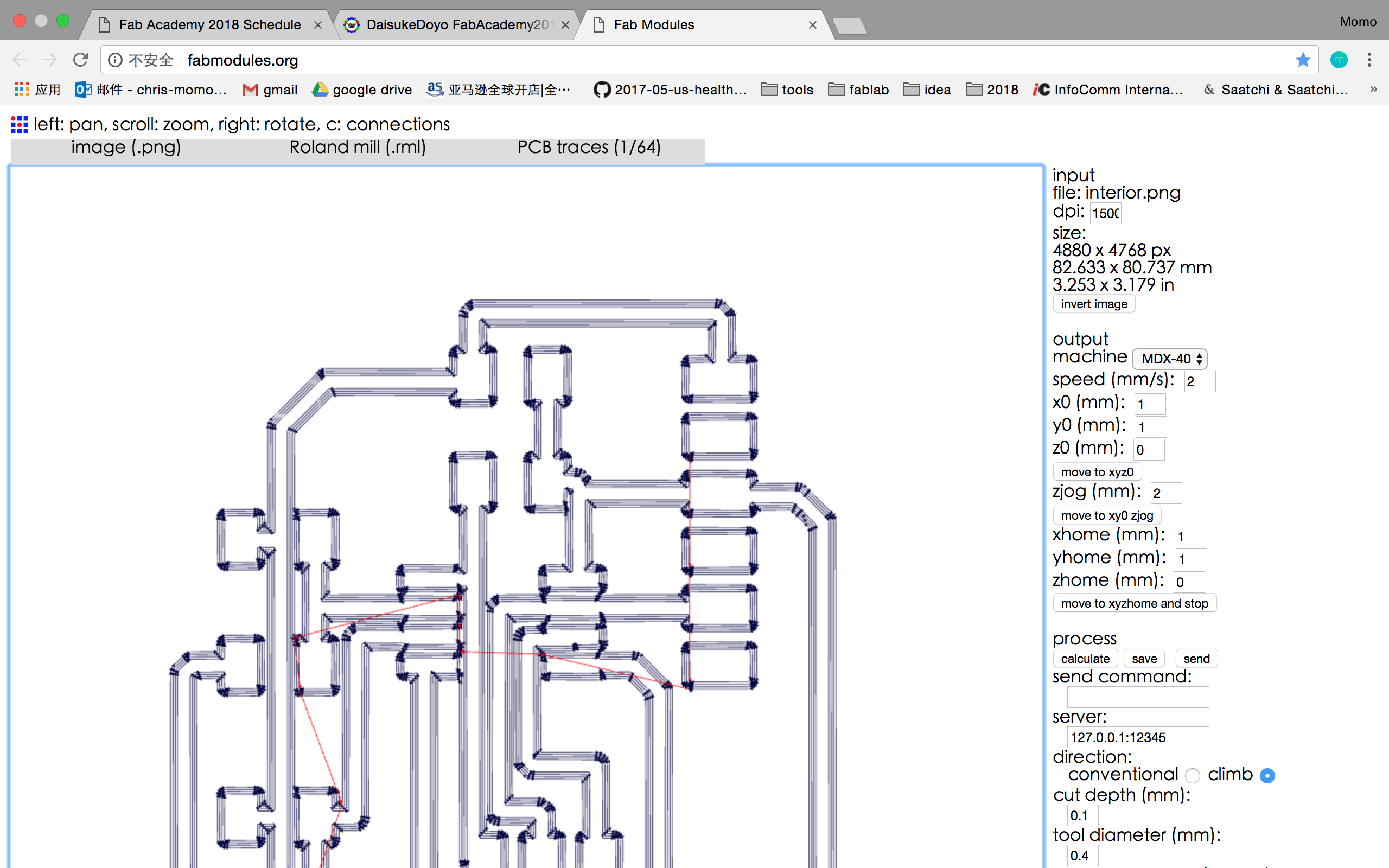Close the DaisukeDoyo FabAcademy tab
The height and width of the screenshot is (868, 1389).
click(565, 25)
